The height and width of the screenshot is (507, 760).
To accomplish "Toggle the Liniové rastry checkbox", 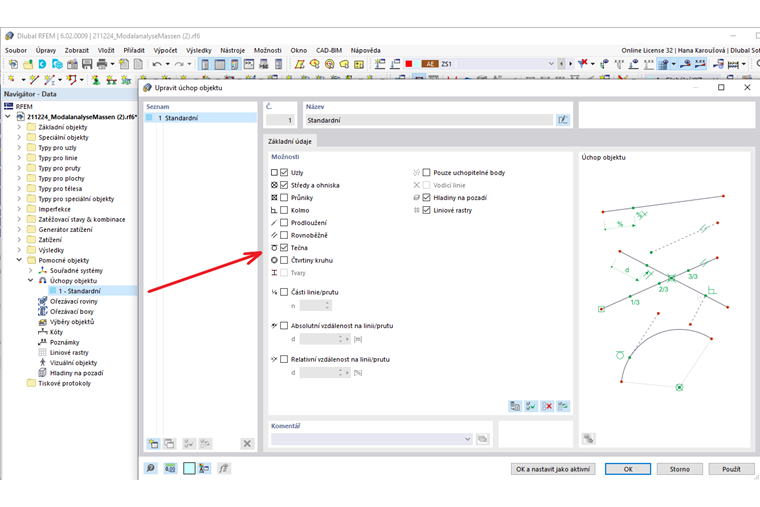I will click(x=427, y=210).
